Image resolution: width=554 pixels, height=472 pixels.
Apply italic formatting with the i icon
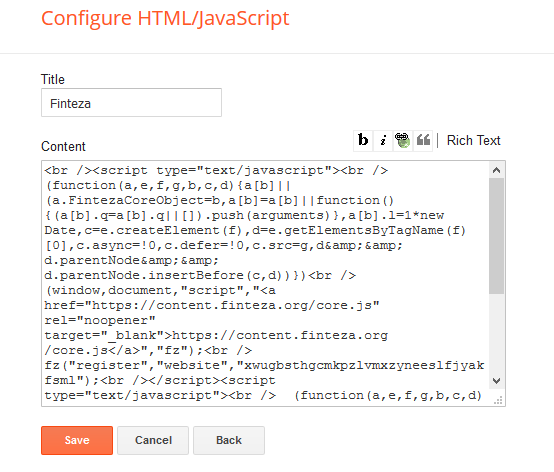click(x=383, y=140)
